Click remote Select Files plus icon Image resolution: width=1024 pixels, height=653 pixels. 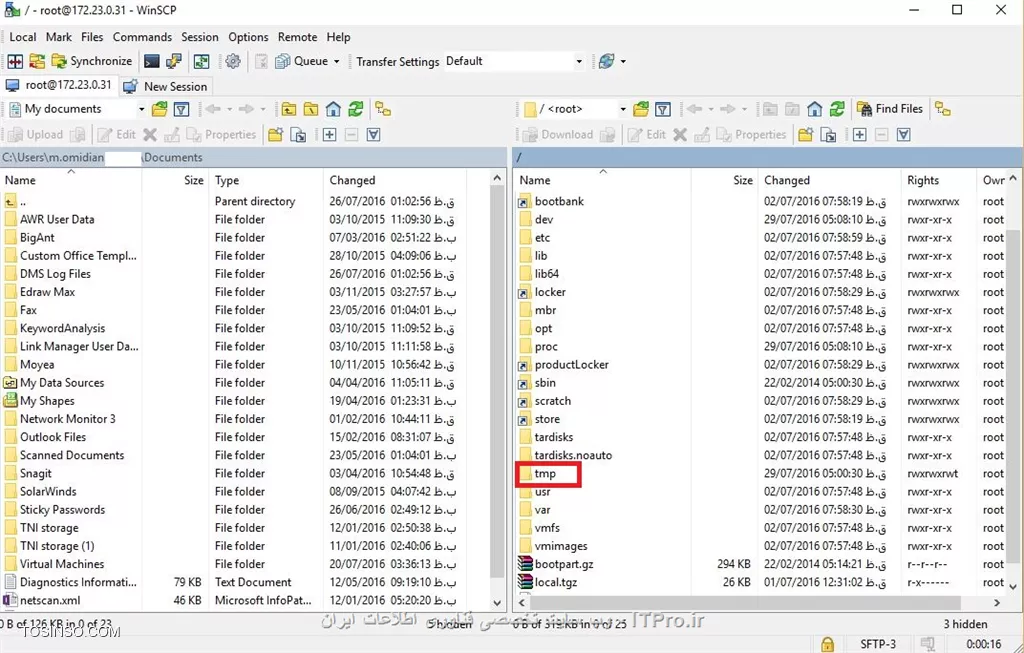859,135
